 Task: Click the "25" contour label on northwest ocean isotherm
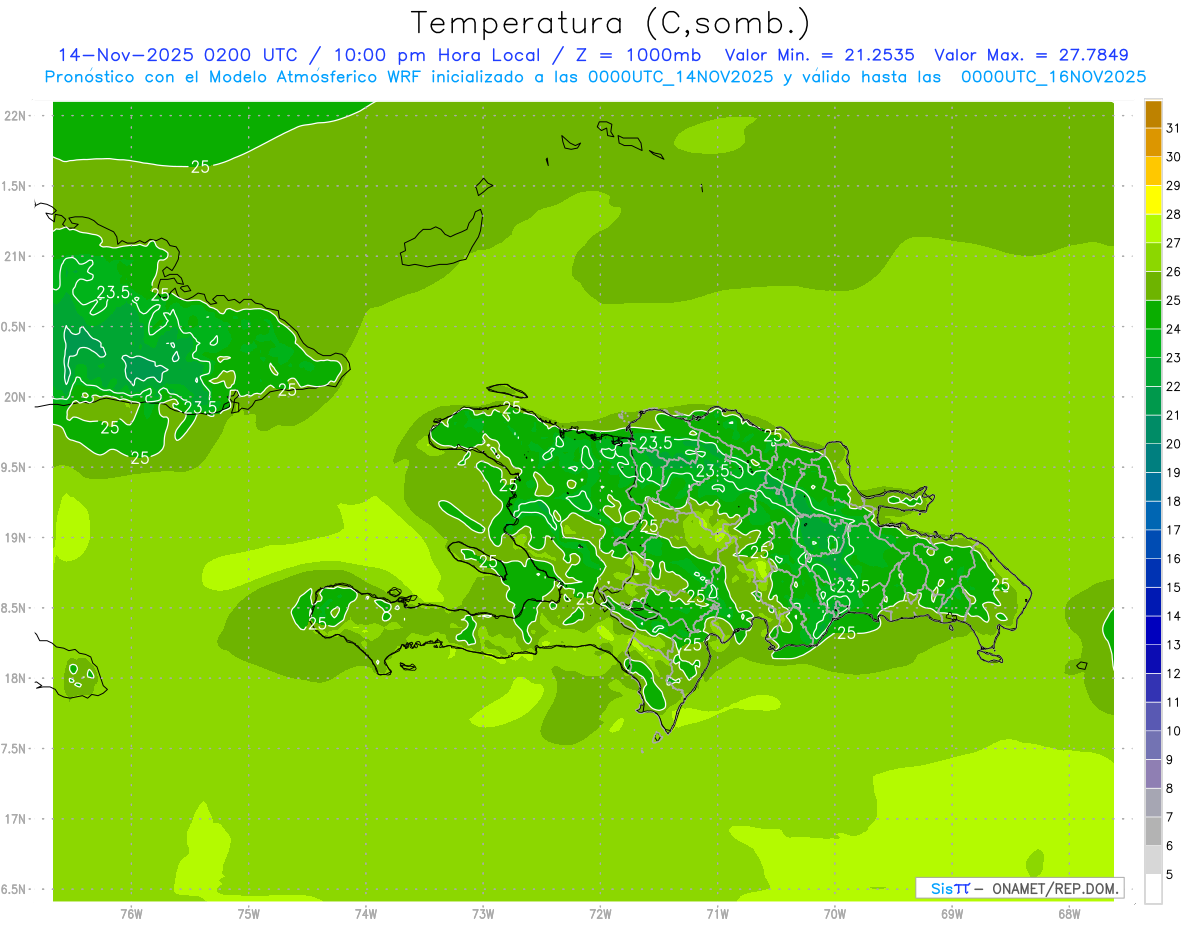200,167
